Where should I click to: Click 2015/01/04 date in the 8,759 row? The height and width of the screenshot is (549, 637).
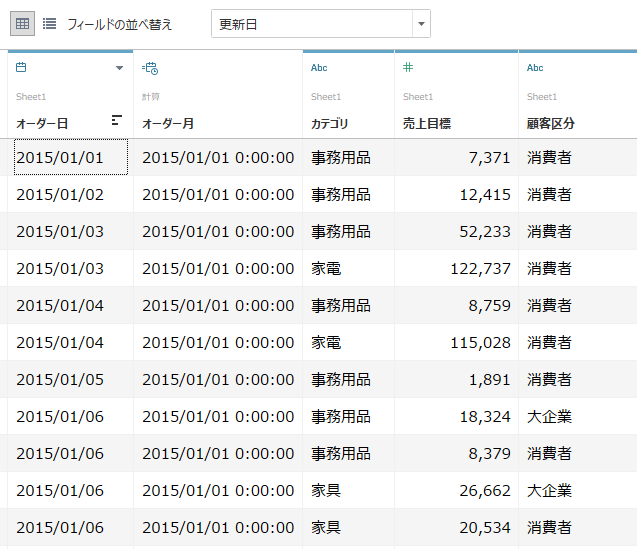pyautogui.click(x=60, y=305)
